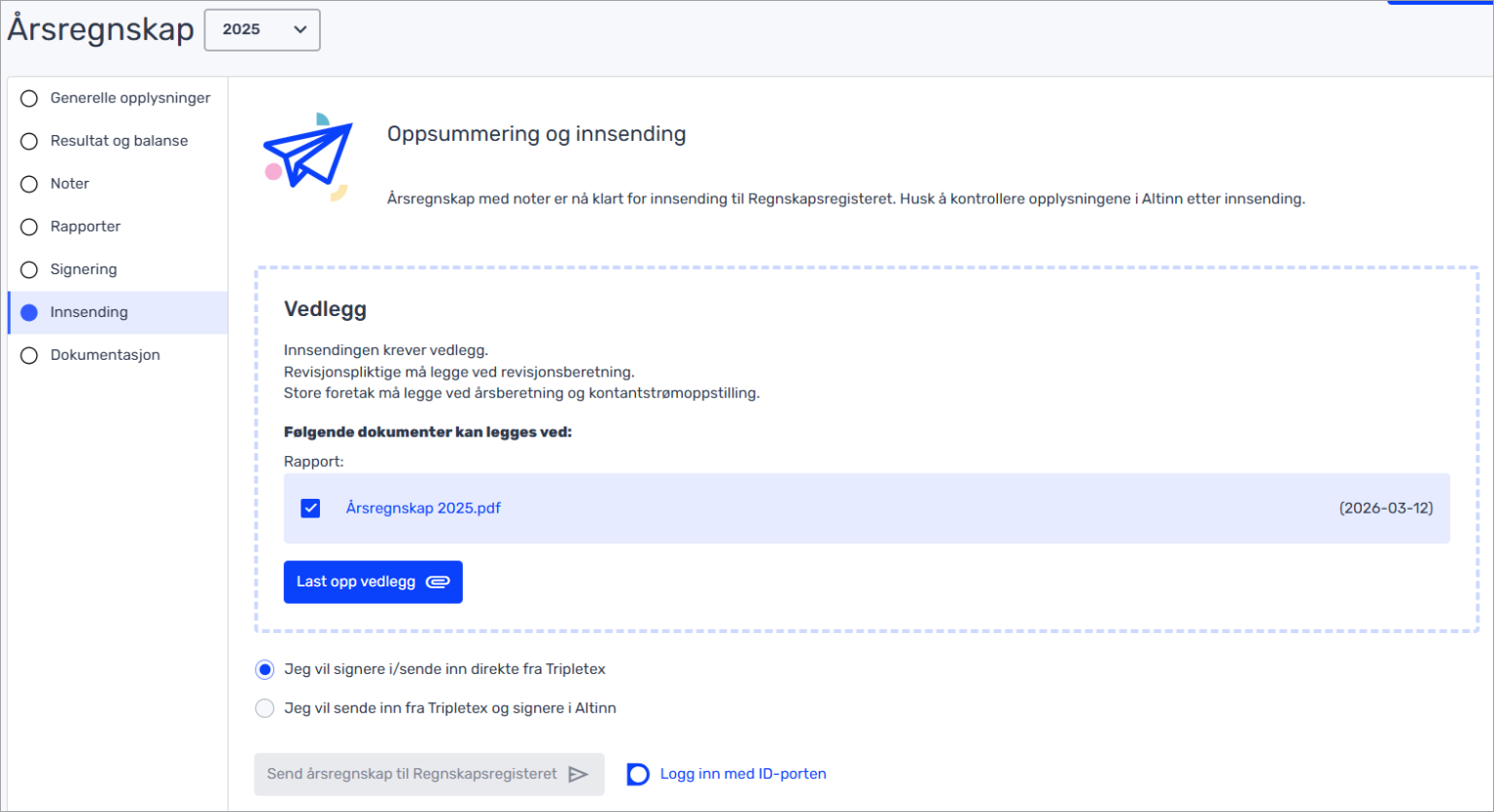Click the Innsending filled status circle
Image resolution: width=1494 pixels, height=812 pixels.
click(x=29, y=312)
